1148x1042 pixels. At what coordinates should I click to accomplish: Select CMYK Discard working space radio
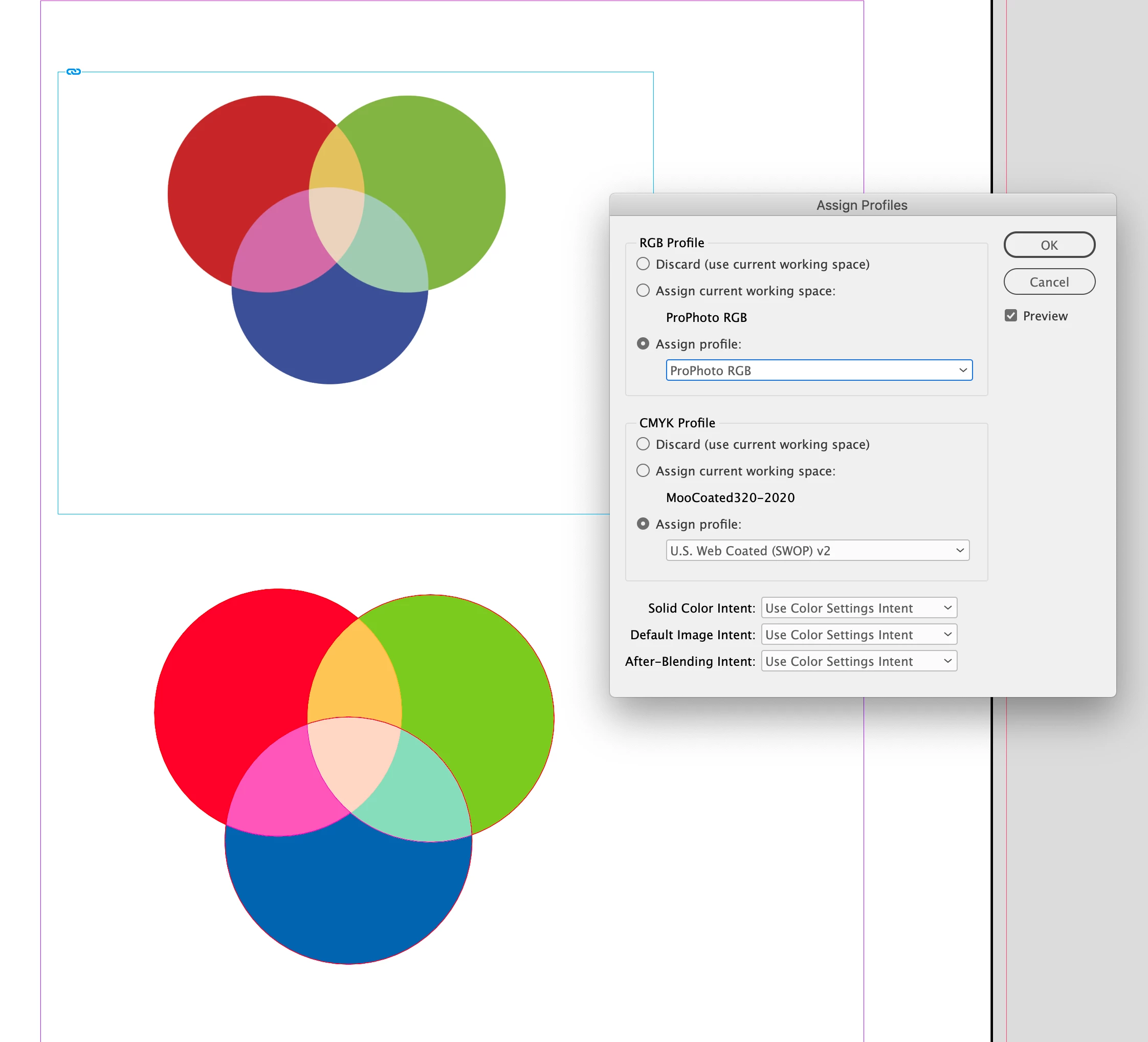[643, 444]
